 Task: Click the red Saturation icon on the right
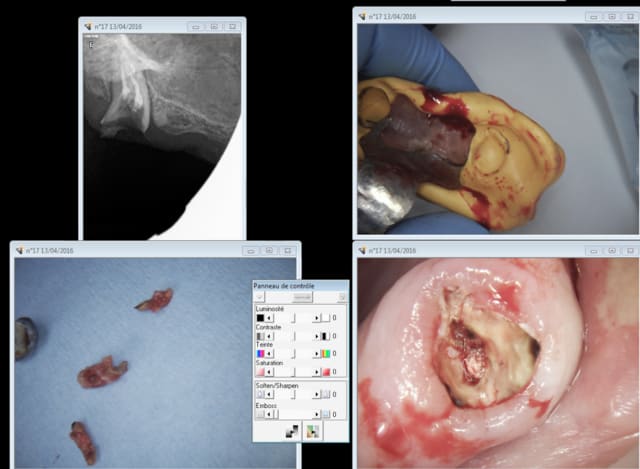[x=326, y=372]
